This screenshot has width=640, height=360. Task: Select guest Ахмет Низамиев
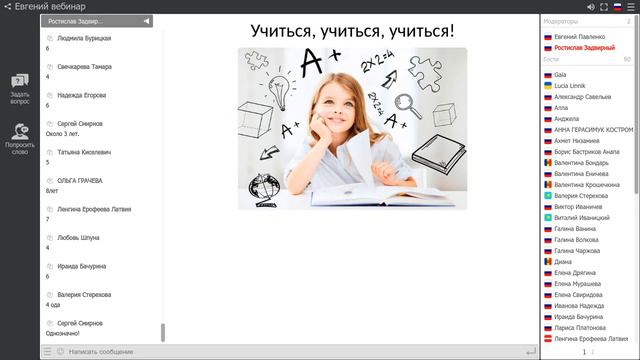coord(577,141)
